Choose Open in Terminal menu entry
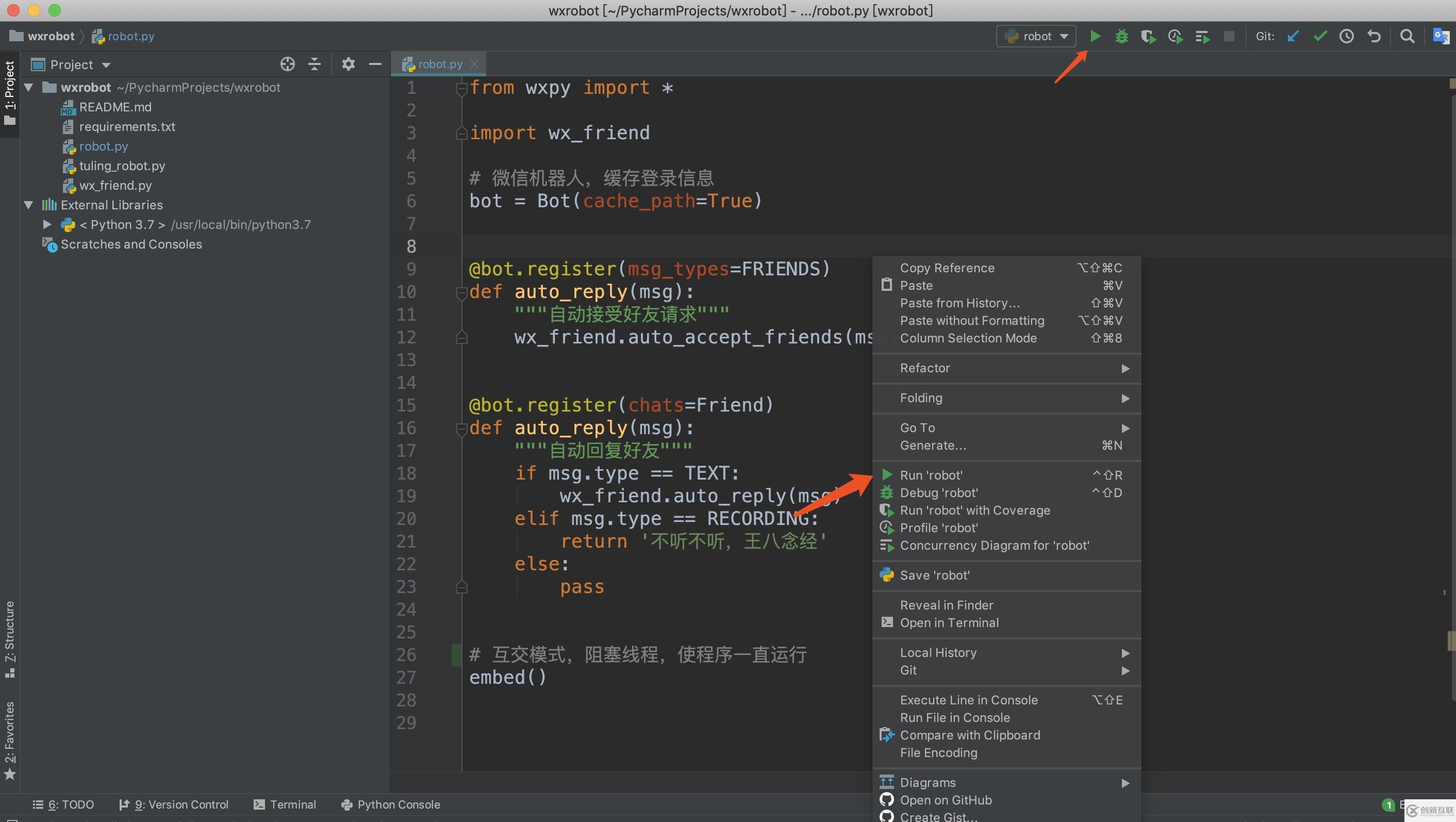The width and height of the screenshot is (1456, 822). click(949, 622)
